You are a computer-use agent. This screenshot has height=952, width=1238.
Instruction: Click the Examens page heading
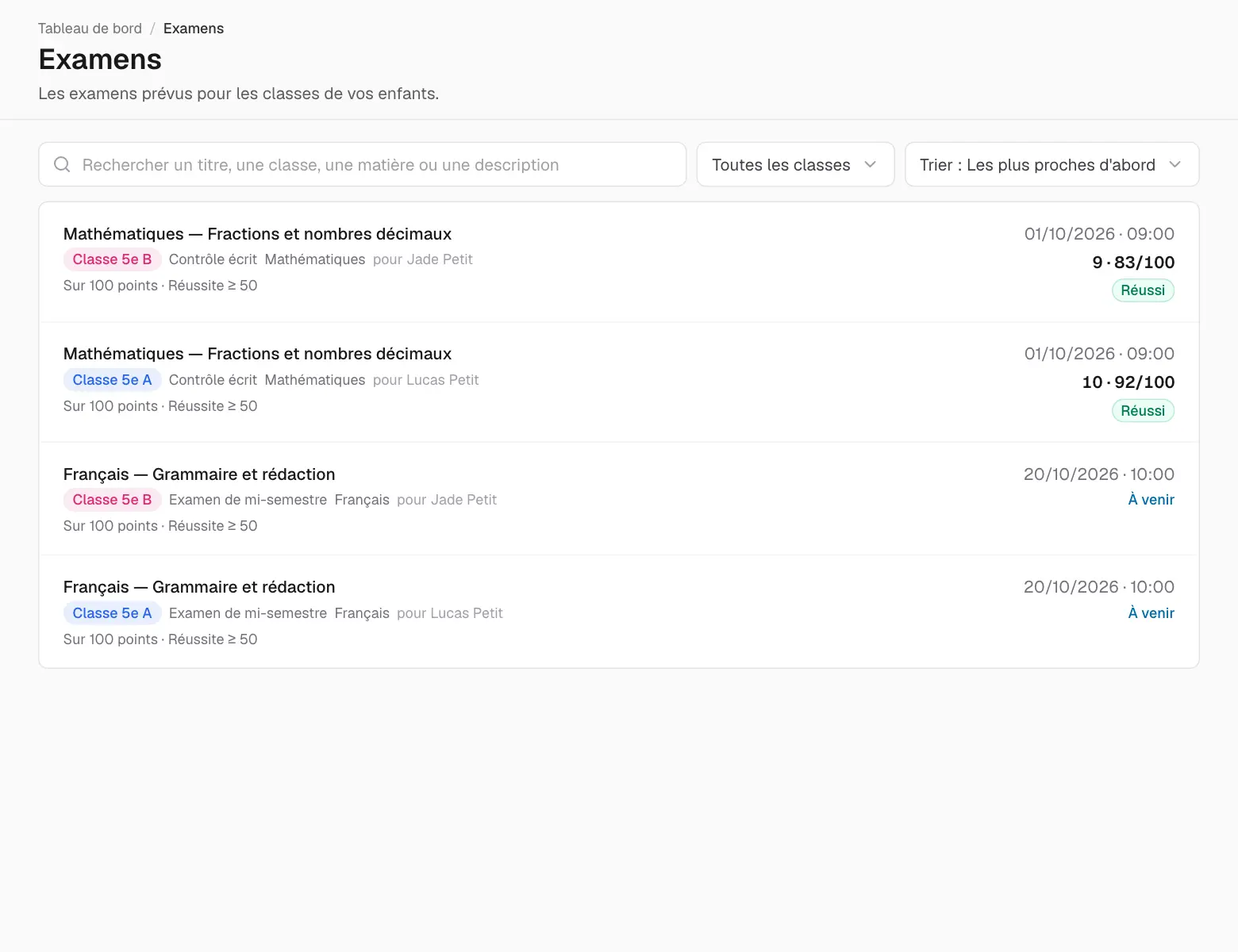point(100,59)
